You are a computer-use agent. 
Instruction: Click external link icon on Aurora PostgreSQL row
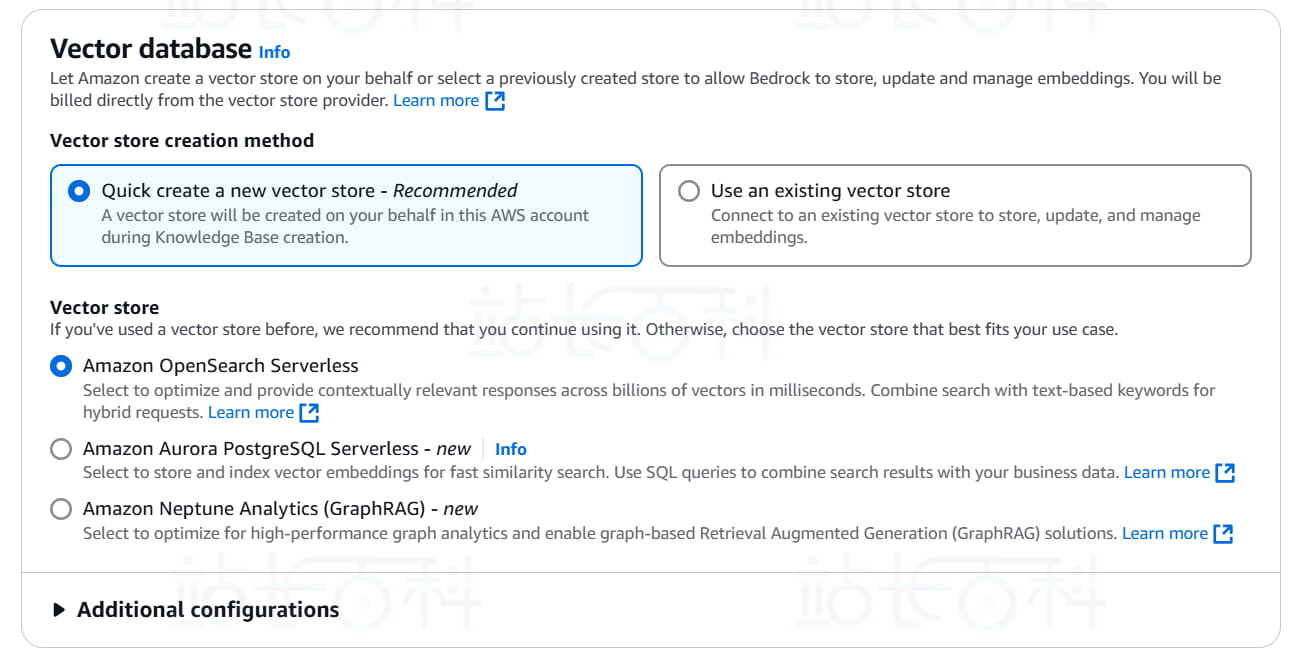[x=1225, y=473]
